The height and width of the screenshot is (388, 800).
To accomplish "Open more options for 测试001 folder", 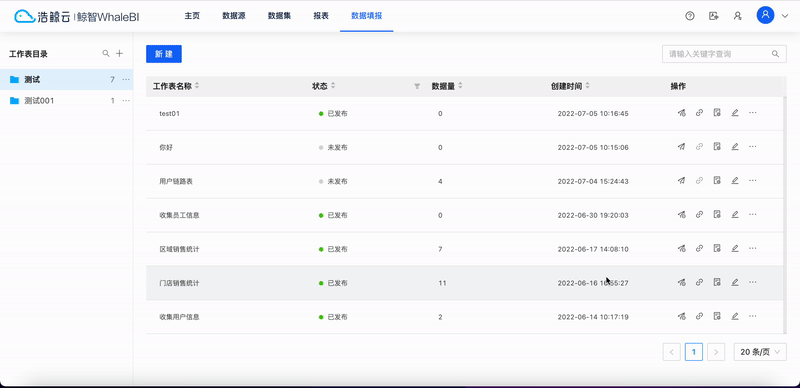I will (126, 101).
